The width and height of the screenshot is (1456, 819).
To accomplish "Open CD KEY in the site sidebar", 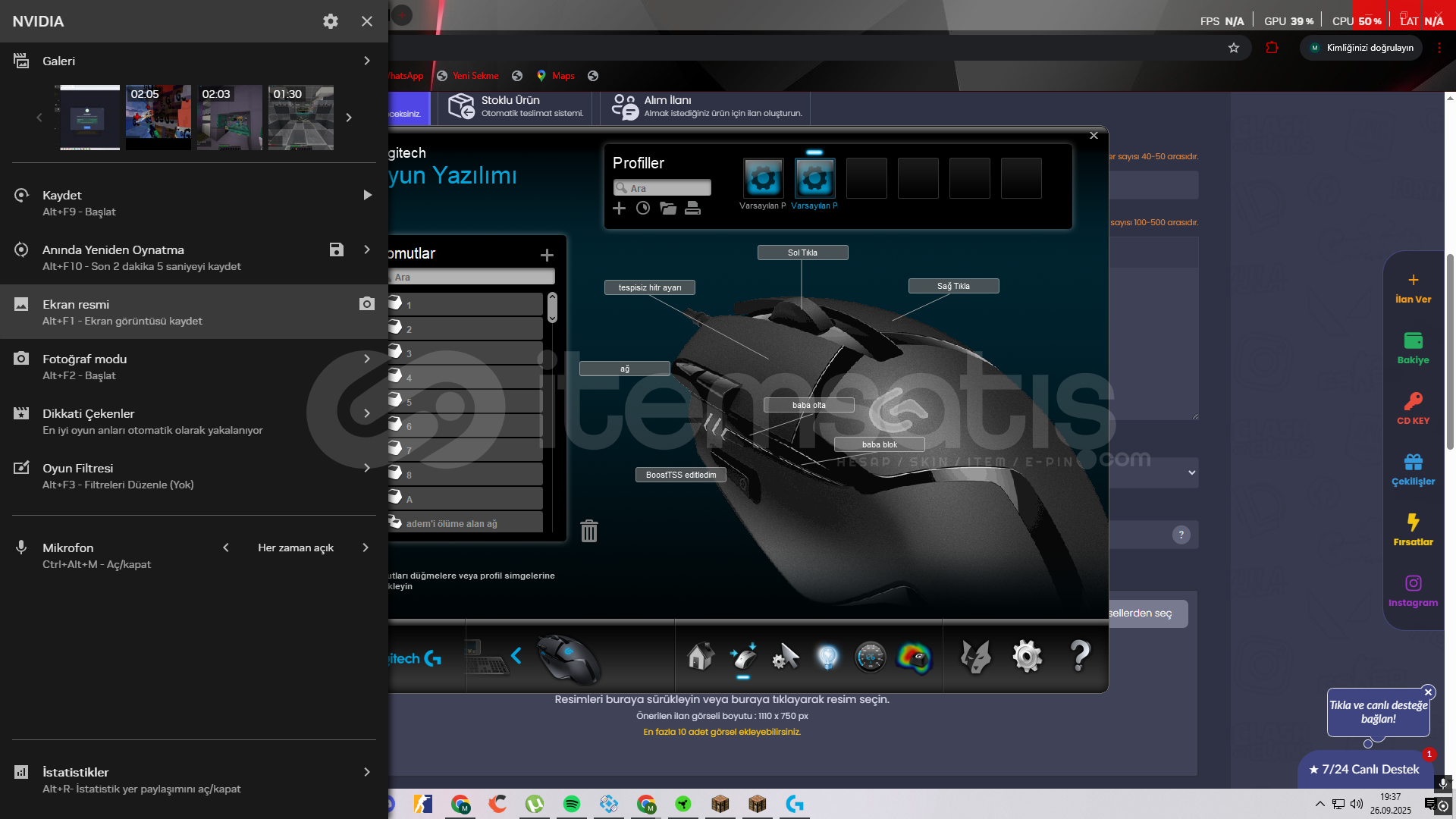I will click(x=1413, y=409).
